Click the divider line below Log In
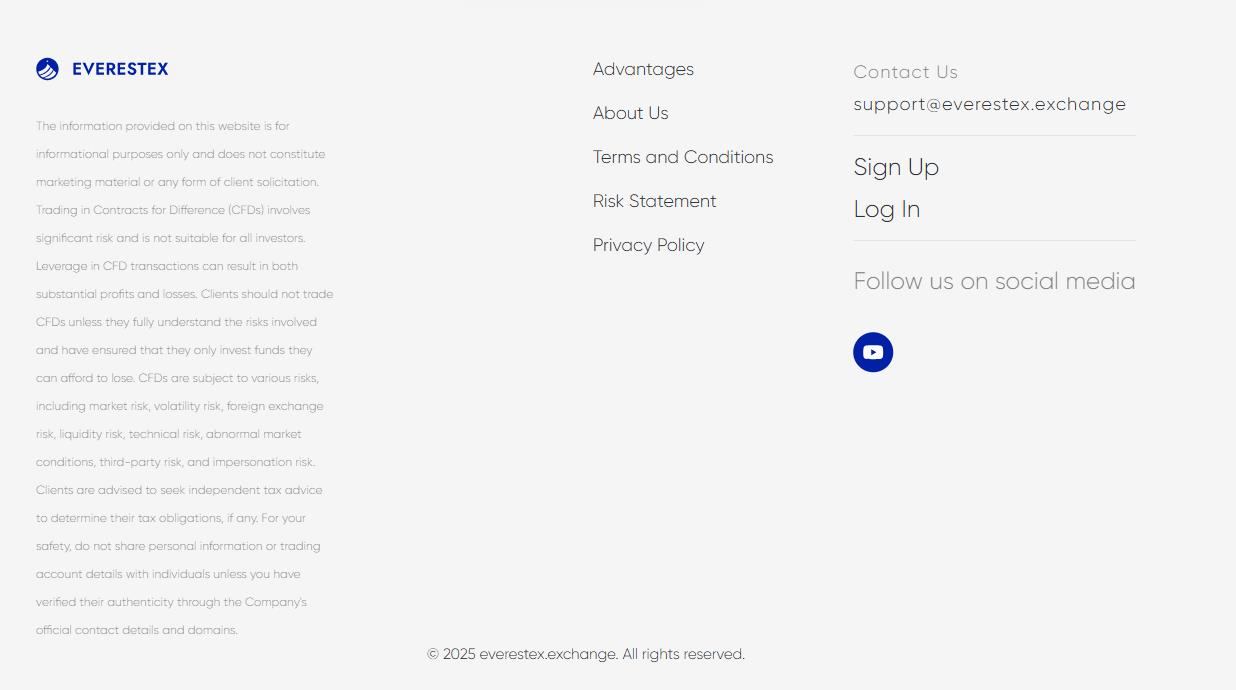 [994, 240]
